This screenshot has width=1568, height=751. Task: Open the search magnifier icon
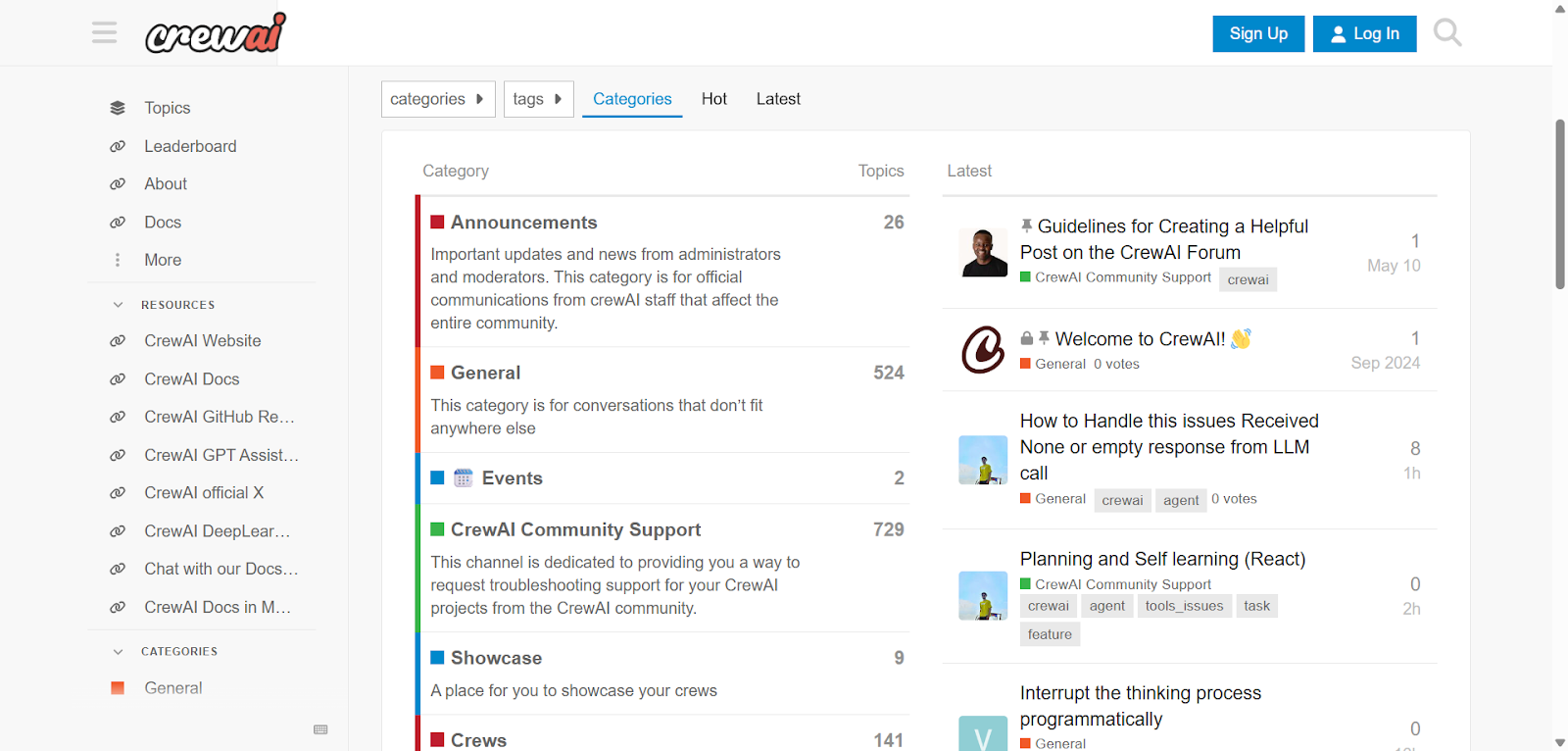click(x=1447, y=33)
